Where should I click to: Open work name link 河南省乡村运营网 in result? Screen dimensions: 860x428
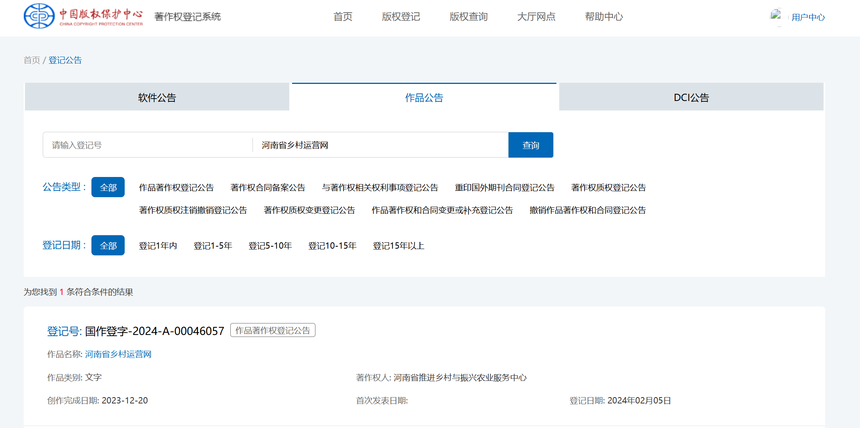point(118,354)
